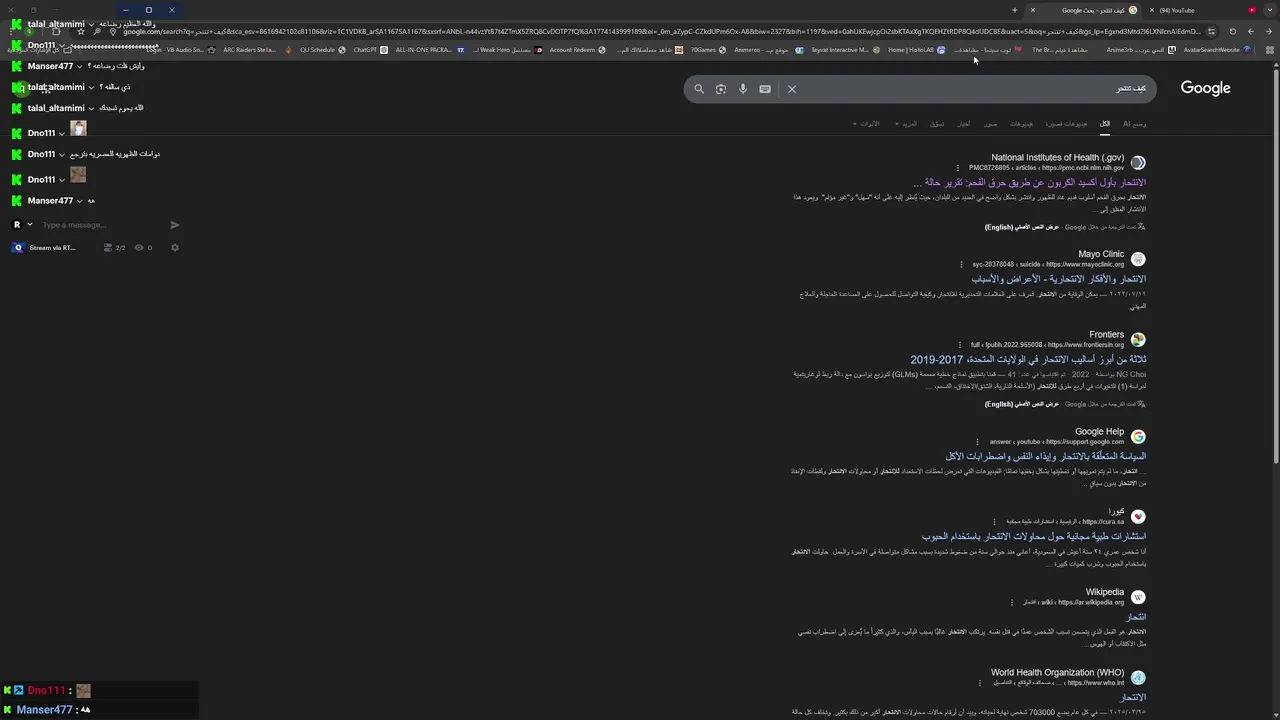Show English original text under Frontiers result

click(1021, 404)
